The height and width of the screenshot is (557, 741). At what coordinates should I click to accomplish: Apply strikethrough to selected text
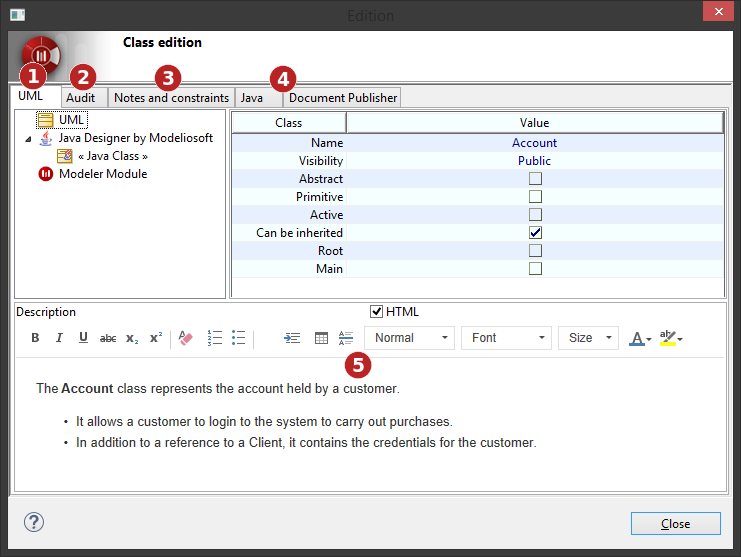point(108,338)
